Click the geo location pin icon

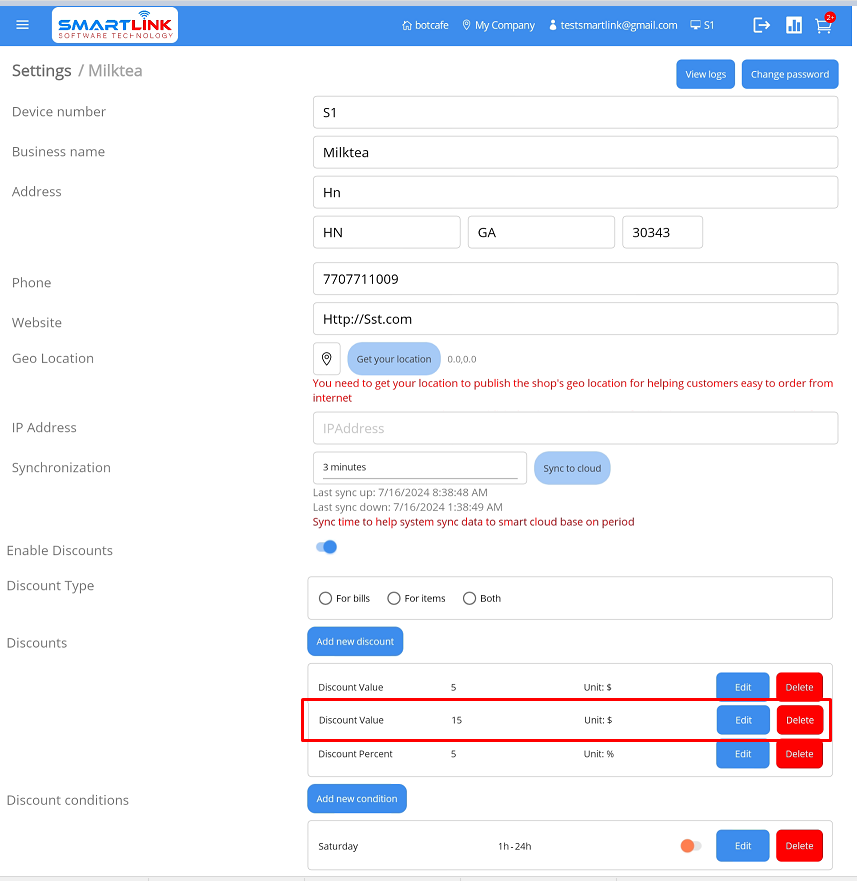click(x=327, y=359)
